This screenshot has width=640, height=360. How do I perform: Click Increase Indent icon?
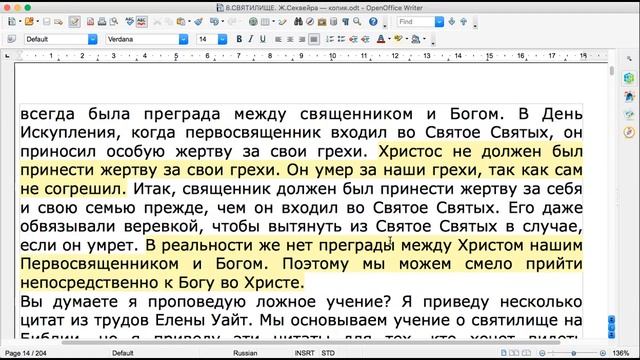click(x=365, y=39)
